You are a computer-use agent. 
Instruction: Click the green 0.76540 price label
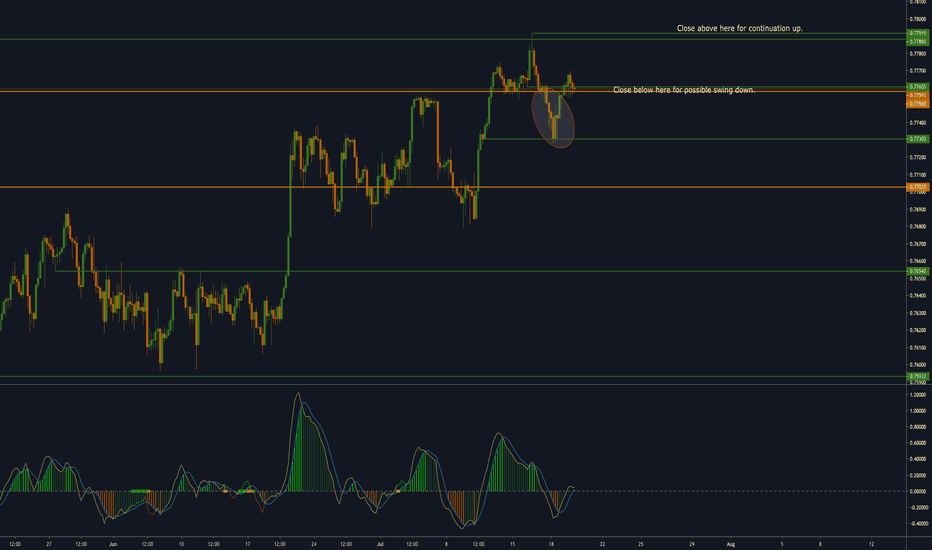pos(918,271)
